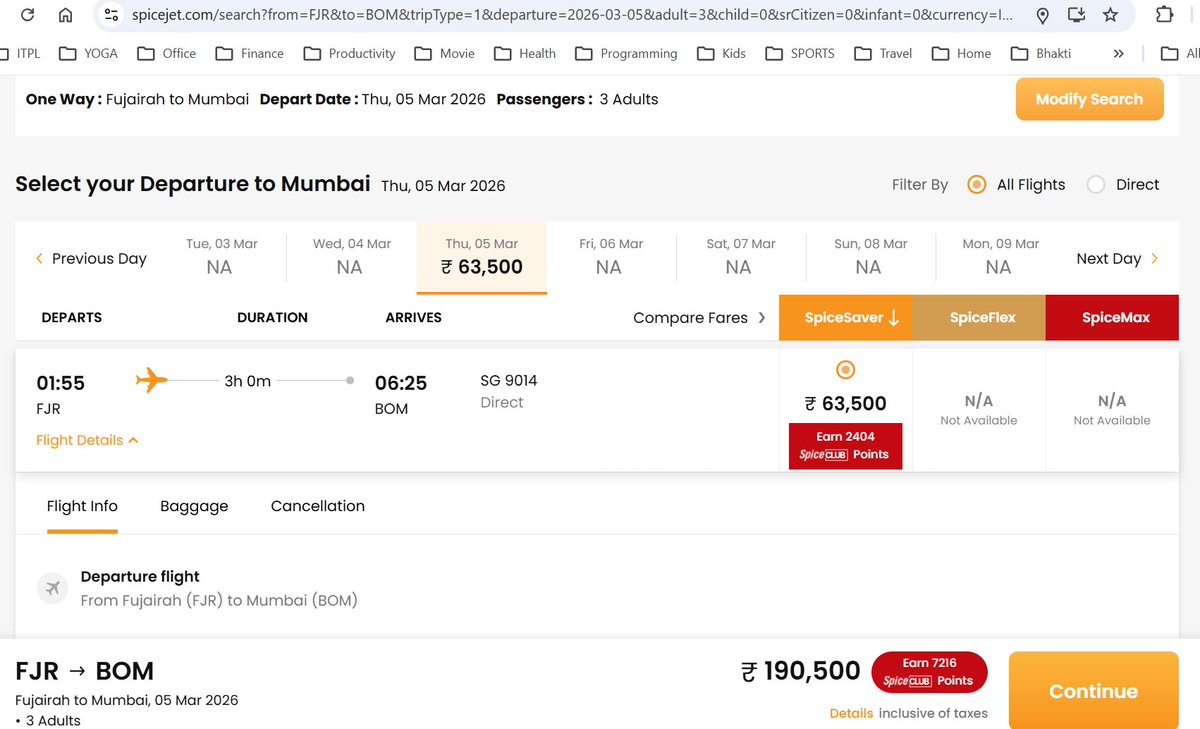Image resolution: width=1200 pixels, height=729 pixels.
Task: Open the Office bookmarks folder
Action: click(x=166, y=53)
